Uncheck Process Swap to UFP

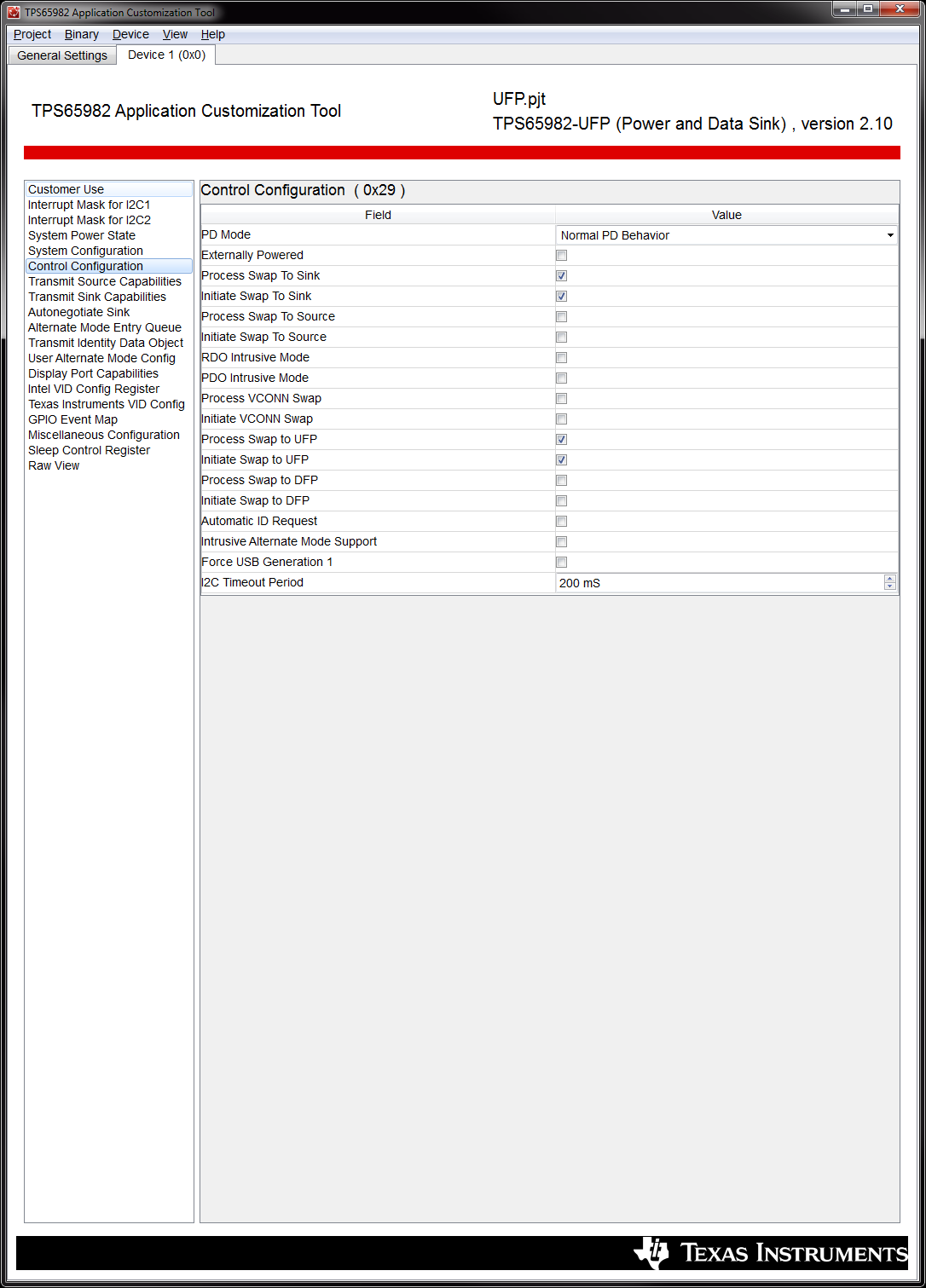click(x=561, y=439)
